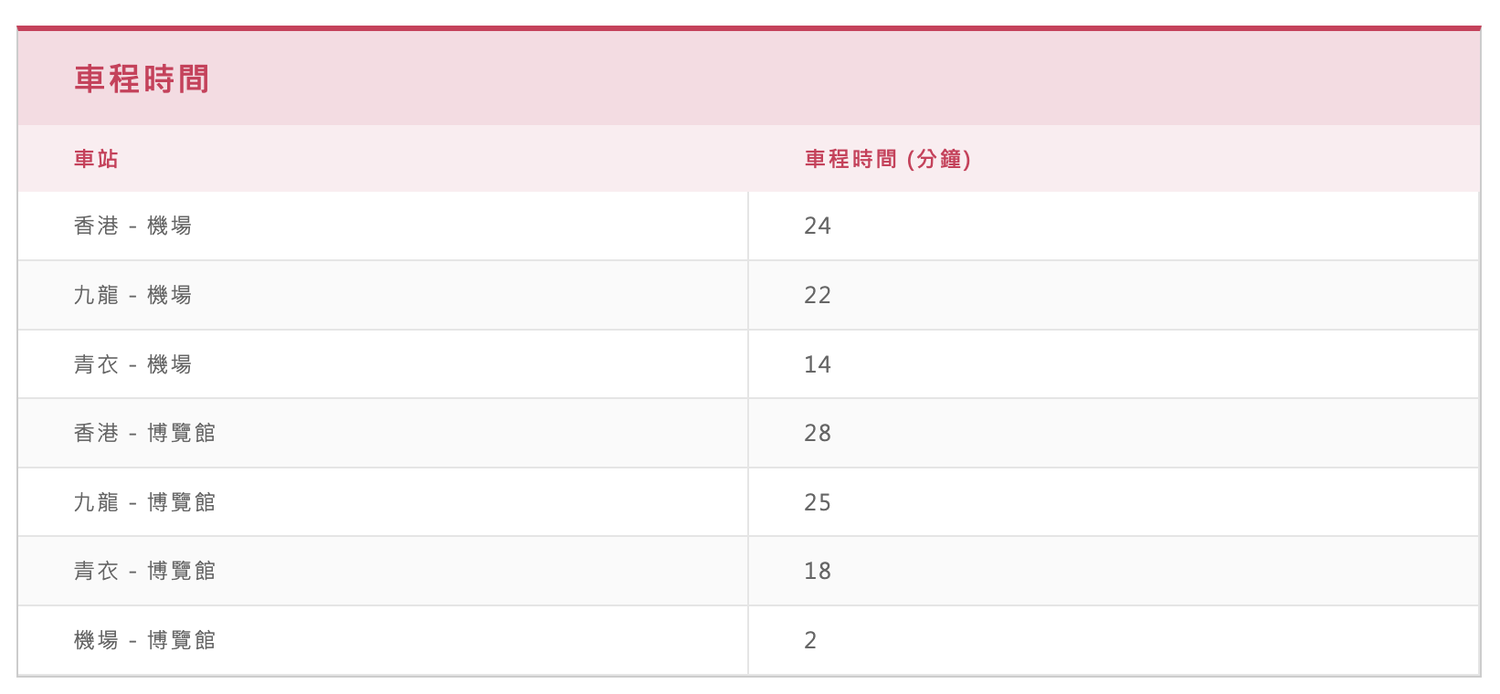This screenshot has height=694, width=1500.
Task: Click the red top border line
Action: coord(749,28)
